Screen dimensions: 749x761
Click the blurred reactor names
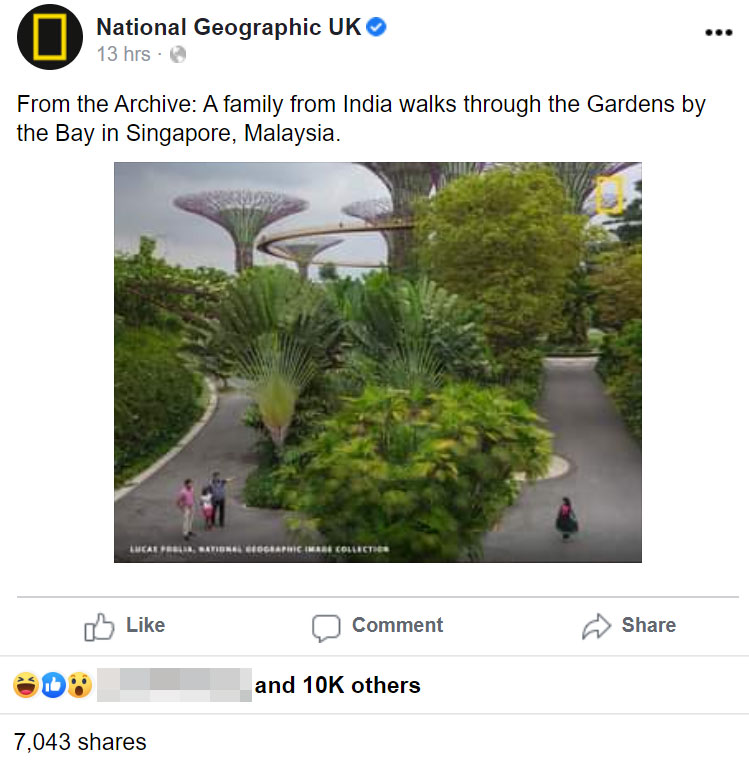click(174, 685)
